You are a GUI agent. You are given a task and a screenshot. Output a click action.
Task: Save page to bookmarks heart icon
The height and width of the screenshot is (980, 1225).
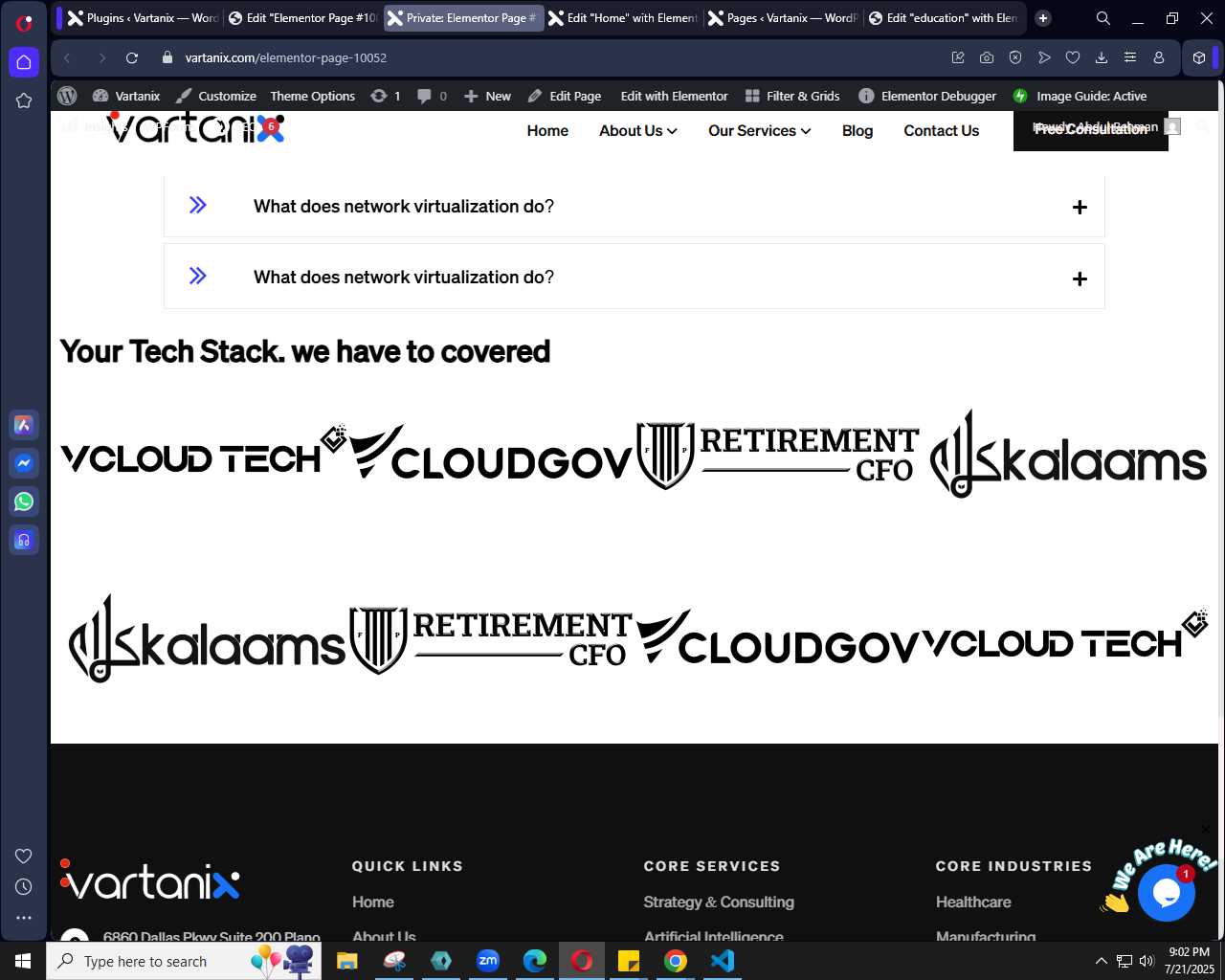point(1073,57)
